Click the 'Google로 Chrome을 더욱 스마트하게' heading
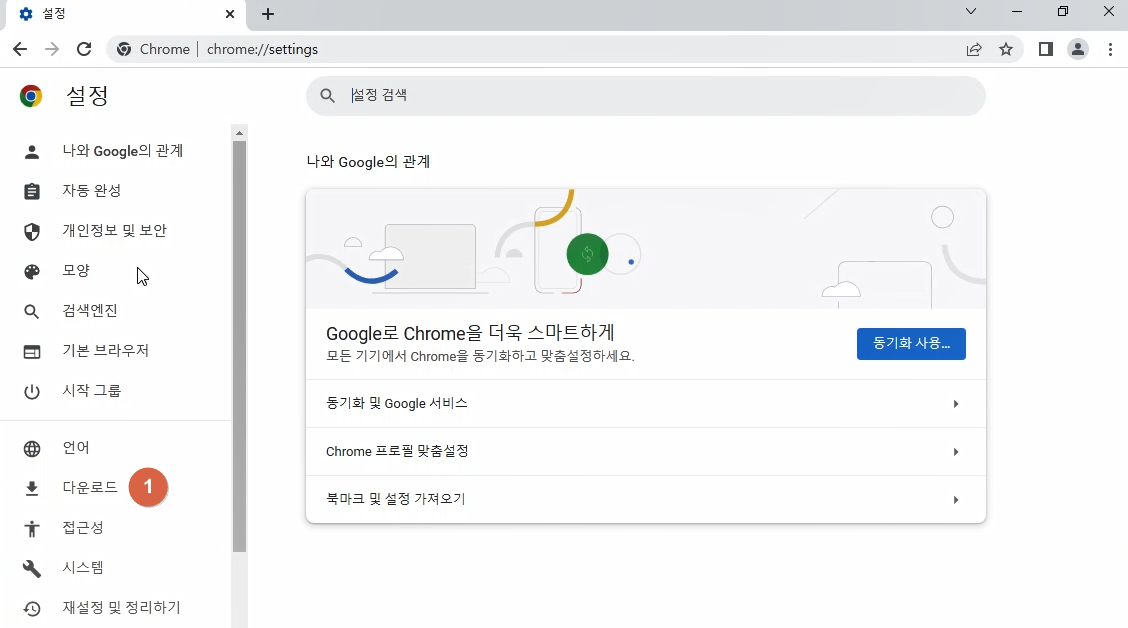 (x=470, y=333)
